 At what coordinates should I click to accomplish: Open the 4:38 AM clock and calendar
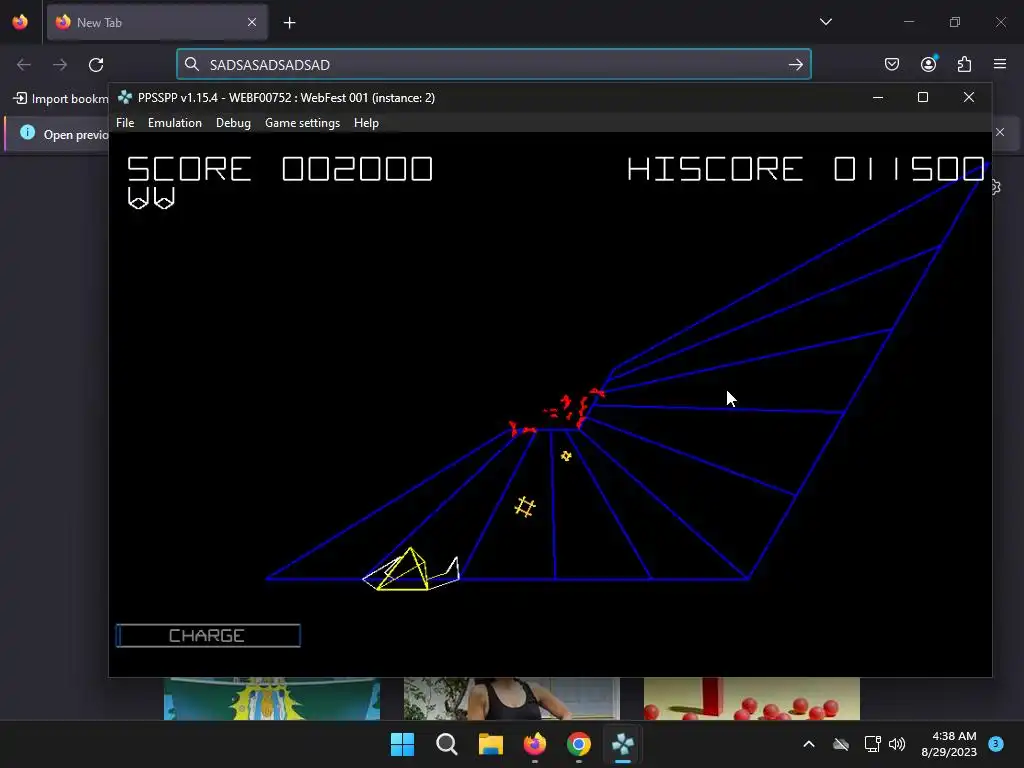click(949, 744)
